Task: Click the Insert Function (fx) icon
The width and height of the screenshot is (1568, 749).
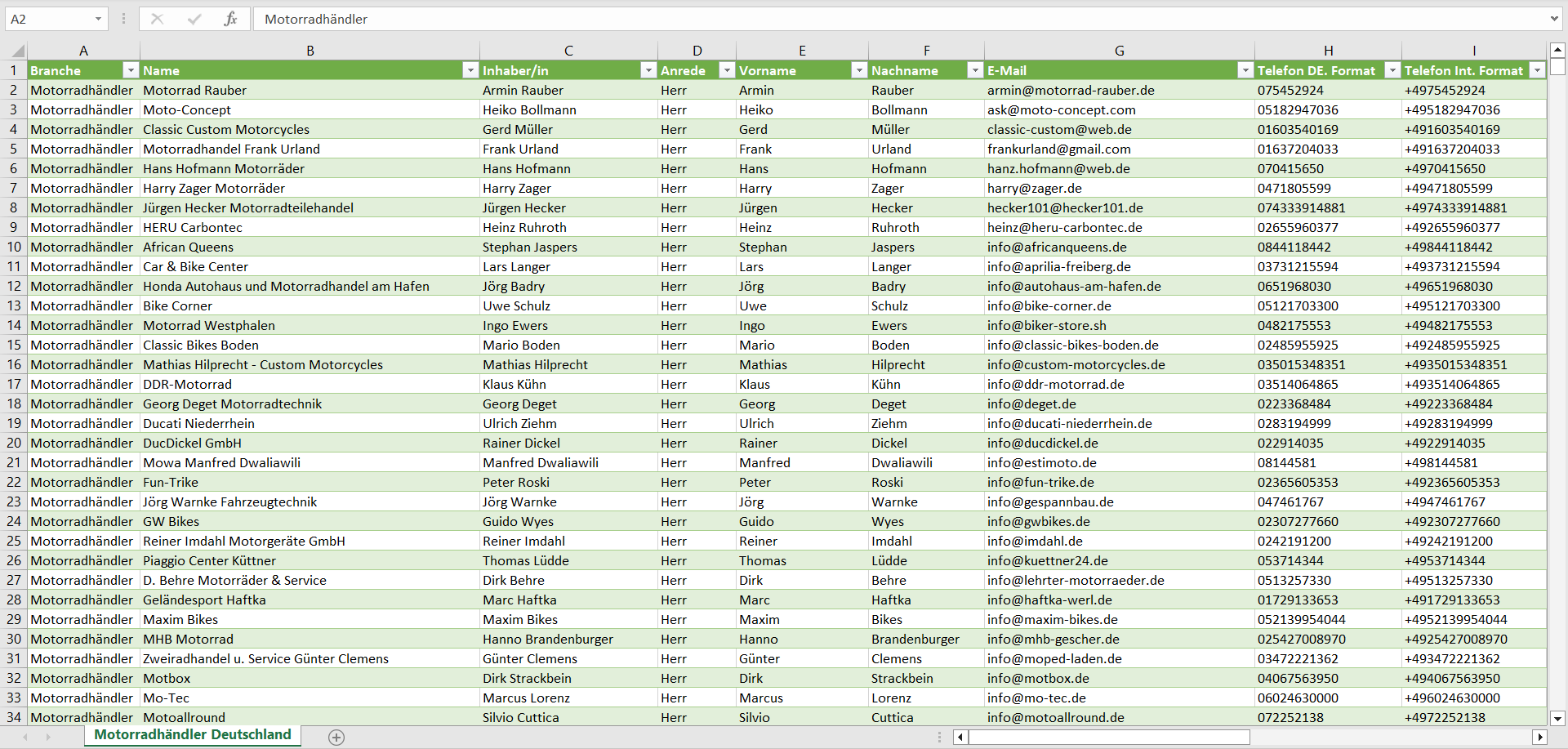Action: (231, 19)
